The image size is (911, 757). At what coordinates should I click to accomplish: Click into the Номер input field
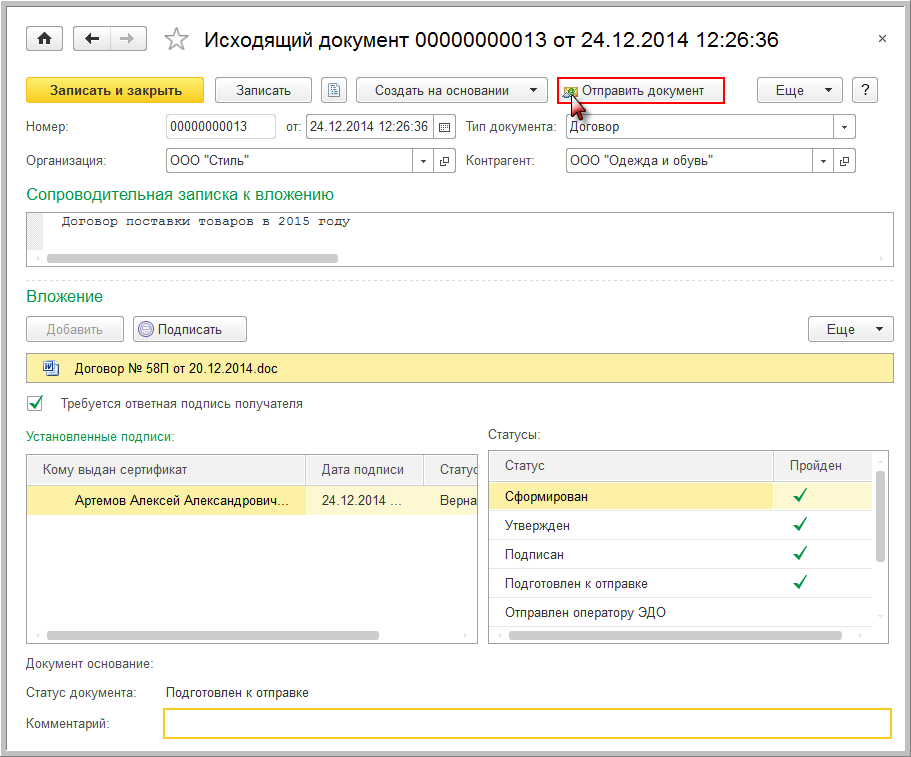[x=221, y=127]
